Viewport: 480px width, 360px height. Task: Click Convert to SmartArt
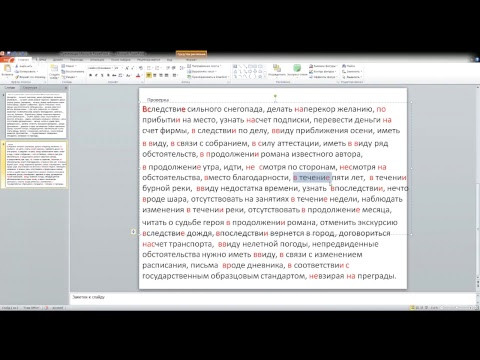[x=208, y=77]
